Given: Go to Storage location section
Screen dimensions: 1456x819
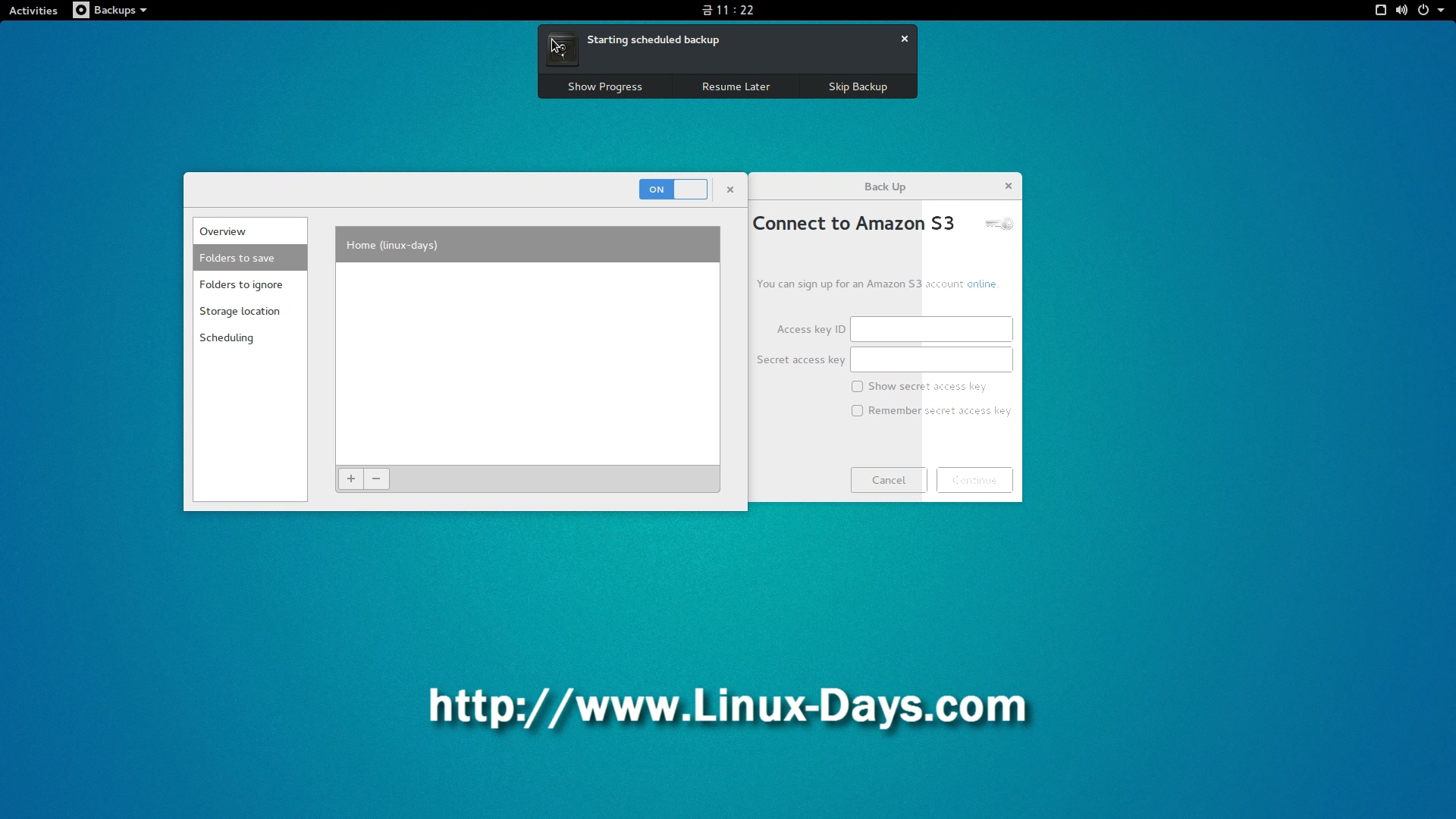Looking at the screenshot, I should pos(250,311).
